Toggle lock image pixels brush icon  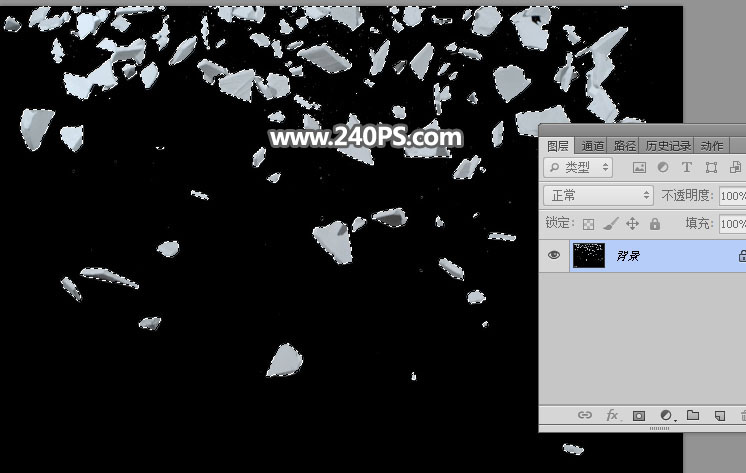tap(610, 224)
